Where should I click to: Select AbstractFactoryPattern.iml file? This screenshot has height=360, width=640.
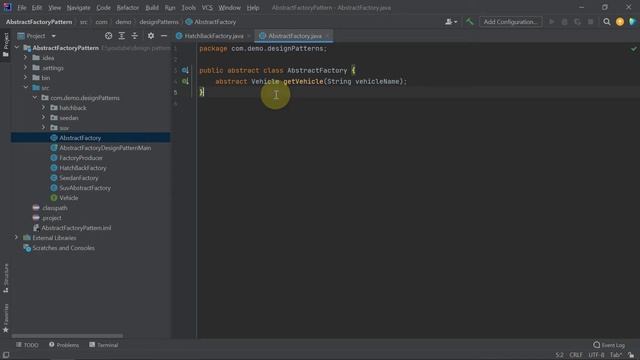pyautogui.click(x=76, y=228)
